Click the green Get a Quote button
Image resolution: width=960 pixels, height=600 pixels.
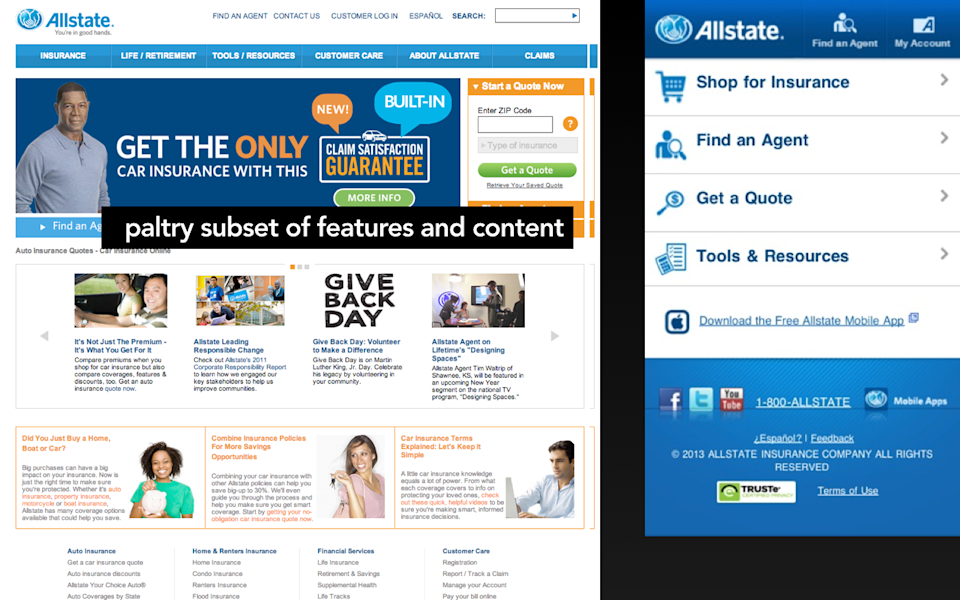pos(527,170)
